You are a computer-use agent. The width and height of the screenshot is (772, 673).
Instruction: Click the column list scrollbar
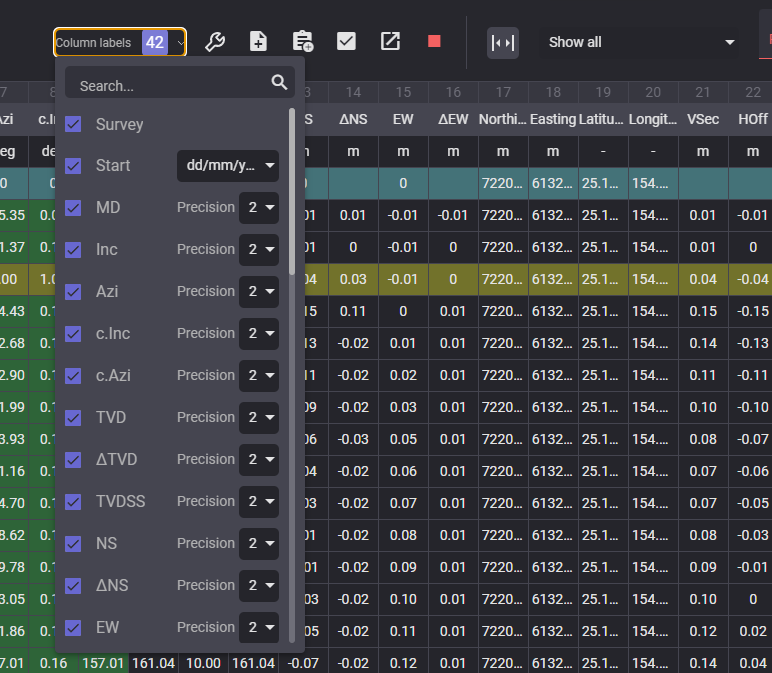[292, 190]
